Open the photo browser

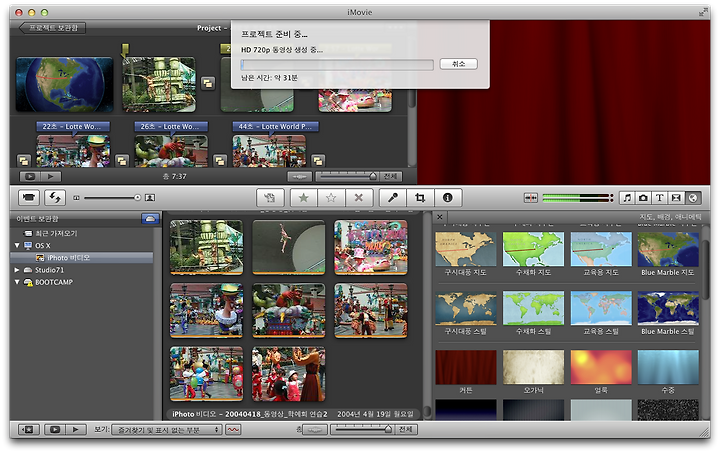click(x=643, y=198)
